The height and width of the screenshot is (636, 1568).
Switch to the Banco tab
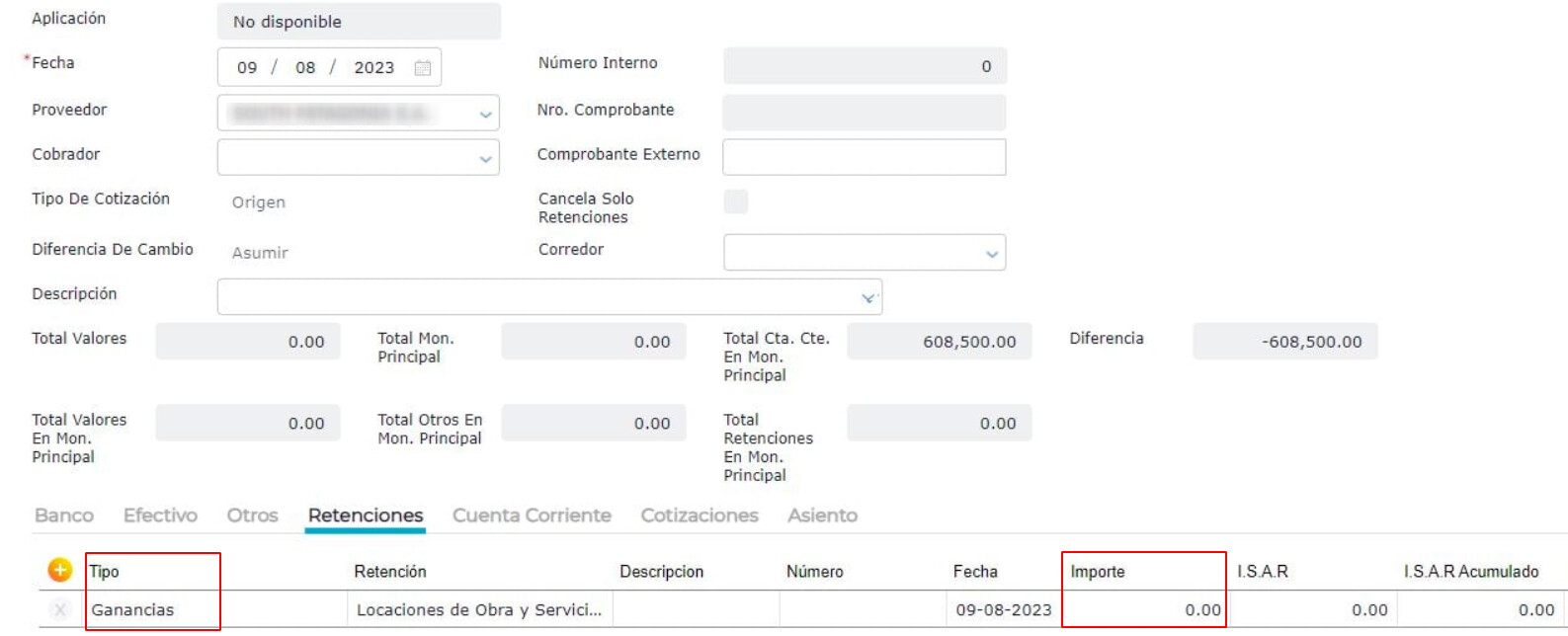pyautogui.click(x=64, y=516)
